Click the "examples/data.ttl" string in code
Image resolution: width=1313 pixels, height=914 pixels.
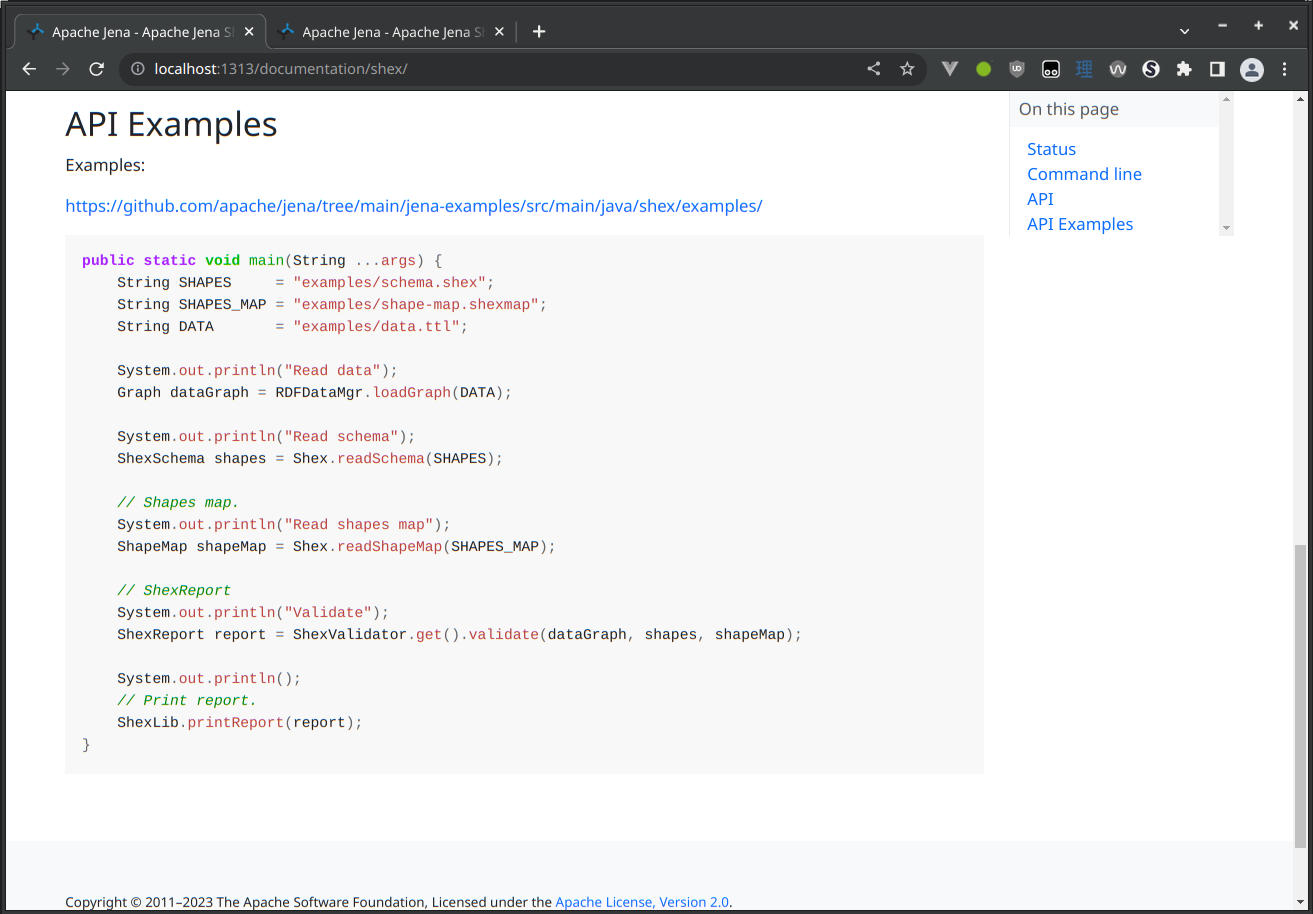point(376,326)
